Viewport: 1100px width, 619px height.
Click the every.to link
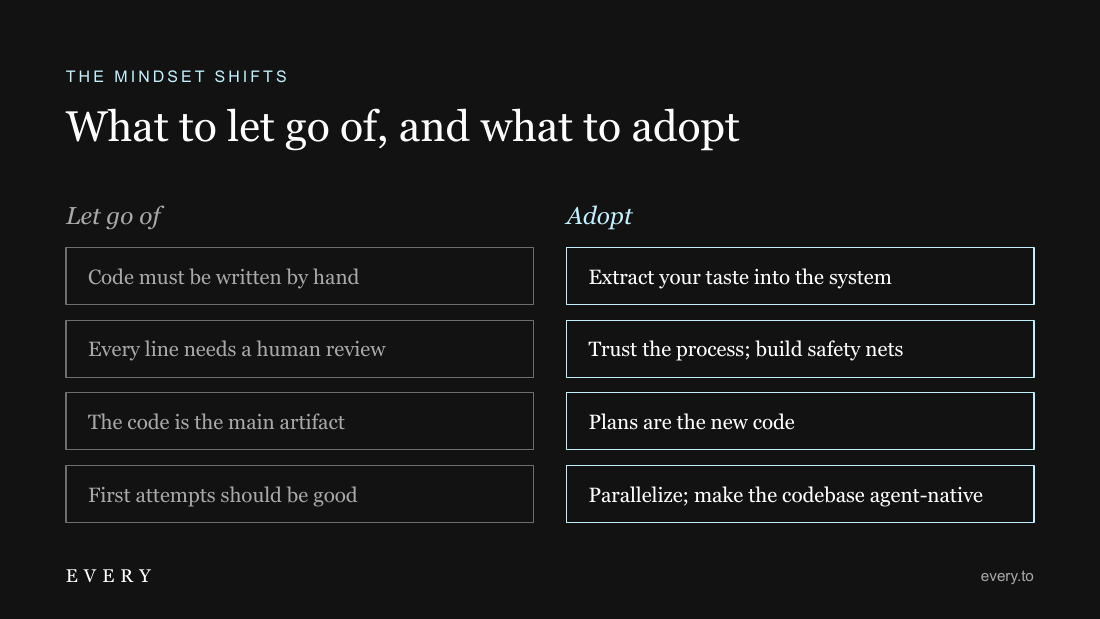[1007, 576]
